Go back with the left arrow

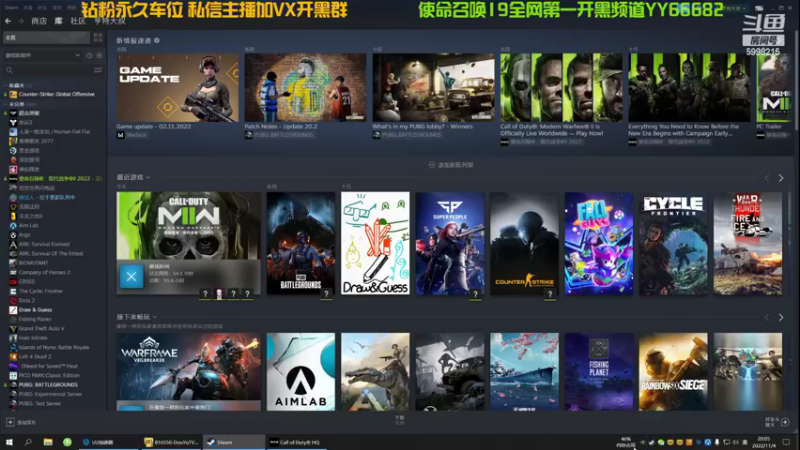8,21
